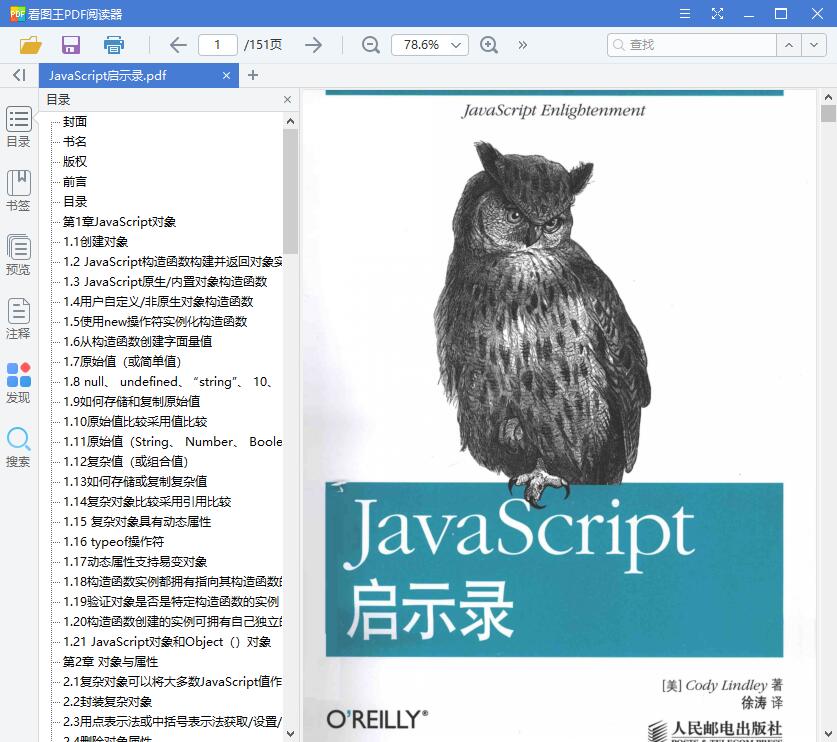Jump to 1.12复杂值（或组合值）
This screenshot has height=742, width=837.
coord(126,462)
